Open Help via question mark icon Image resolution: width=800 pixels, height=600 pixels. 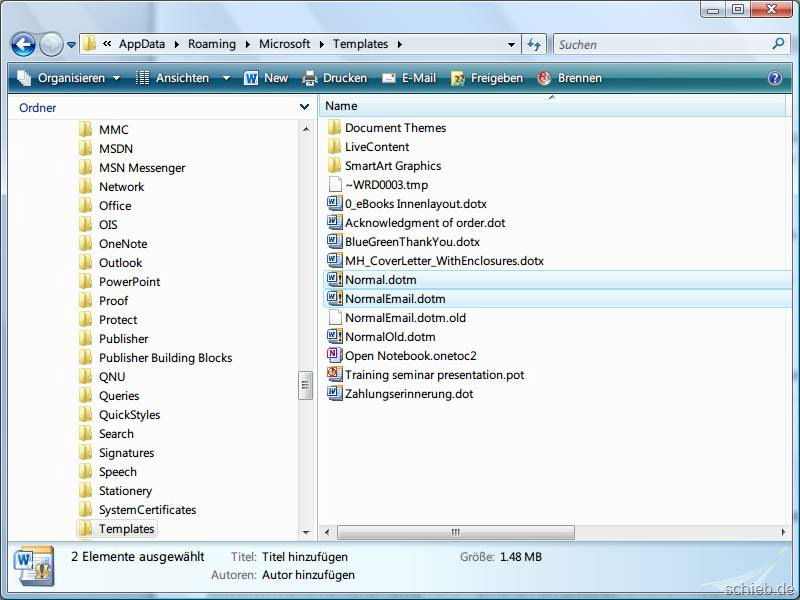[x=774, y=78]
